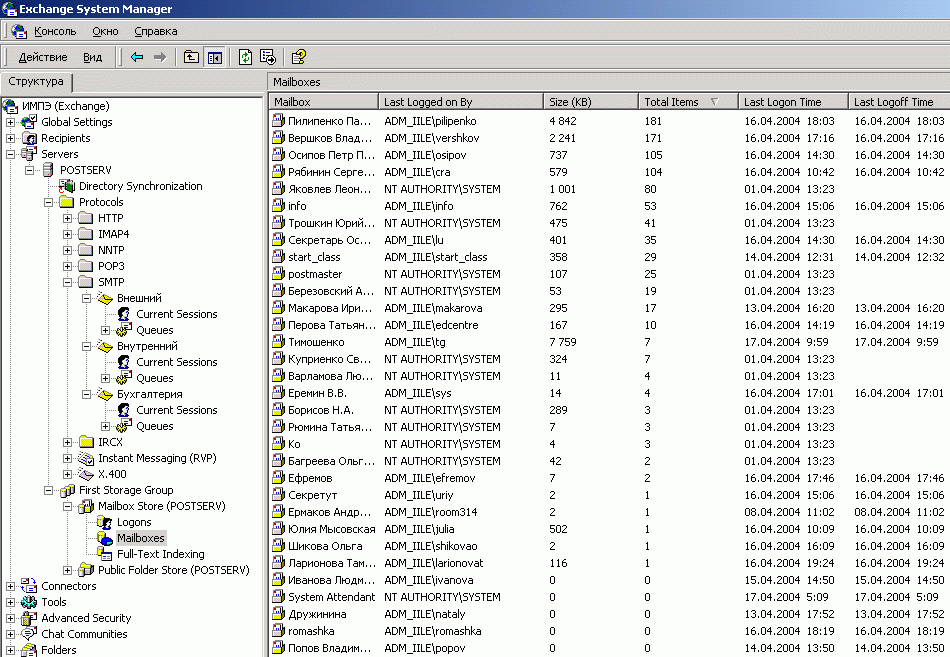950x657 pixels.
Task: Select the romashka mailbox row
Action: (609, 631)
